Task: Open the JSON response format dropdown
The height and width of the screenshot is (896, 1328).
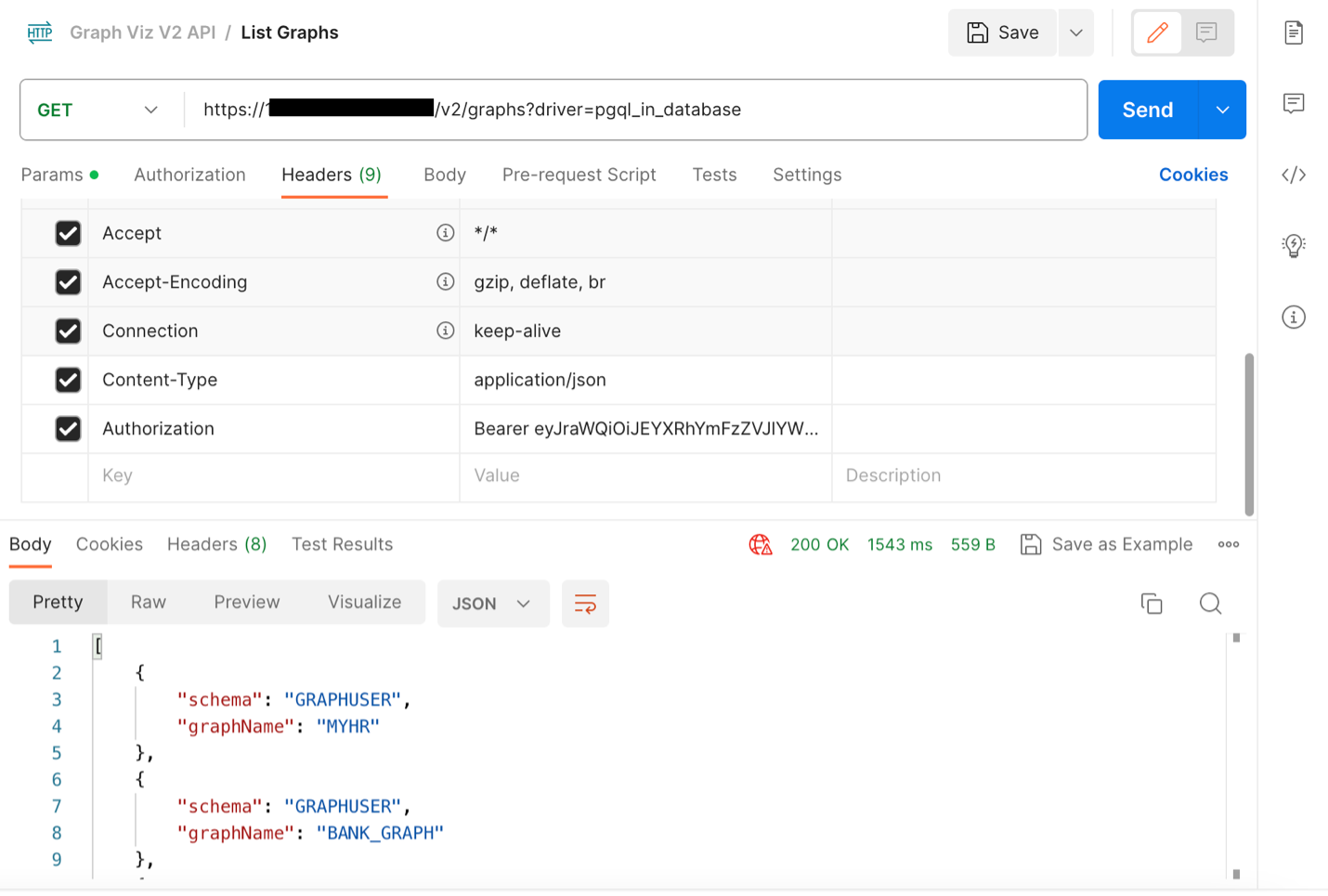Action: pos(493,604)
